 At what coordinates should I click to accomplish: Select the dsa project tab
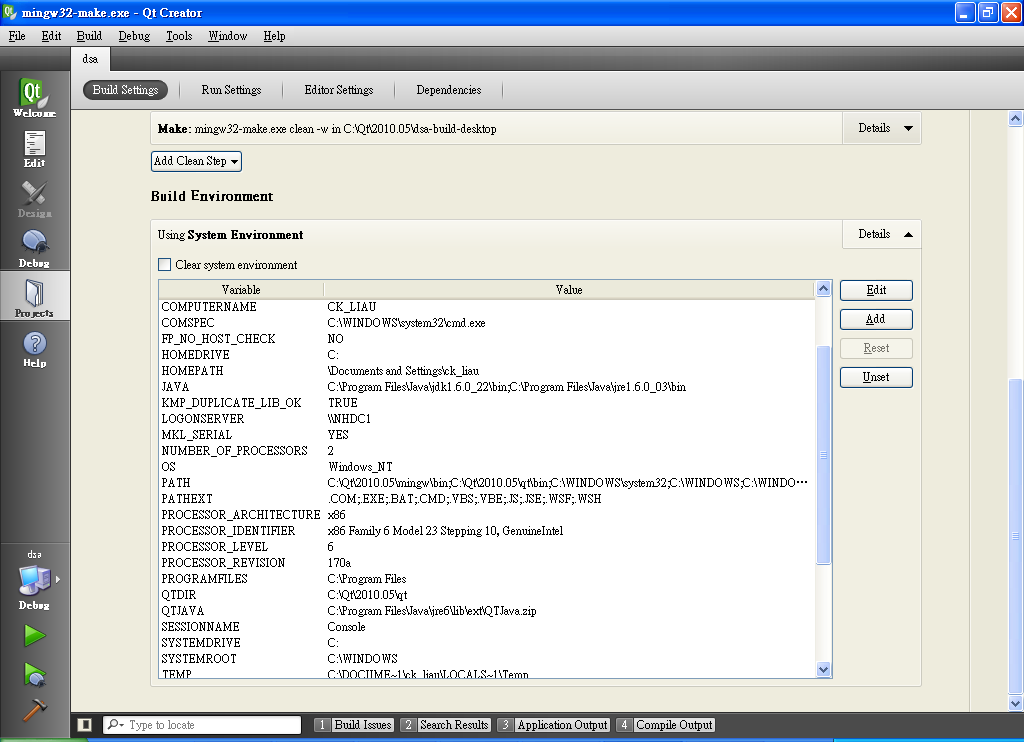[x=90, y=59]
